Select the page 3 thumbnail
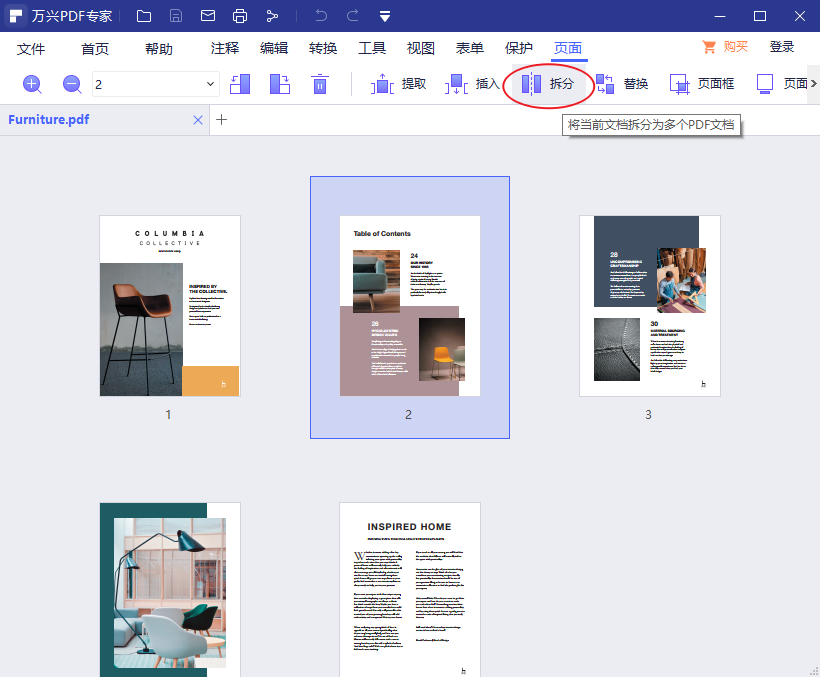Screen dimensions: 820x677 [649, 305]
